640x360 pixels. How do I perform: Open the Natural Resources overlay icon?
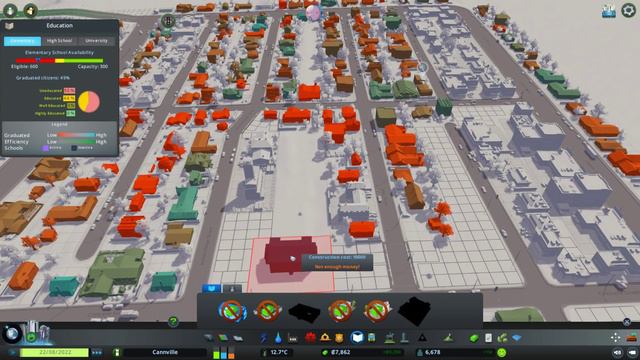click(x=502, y=338)
